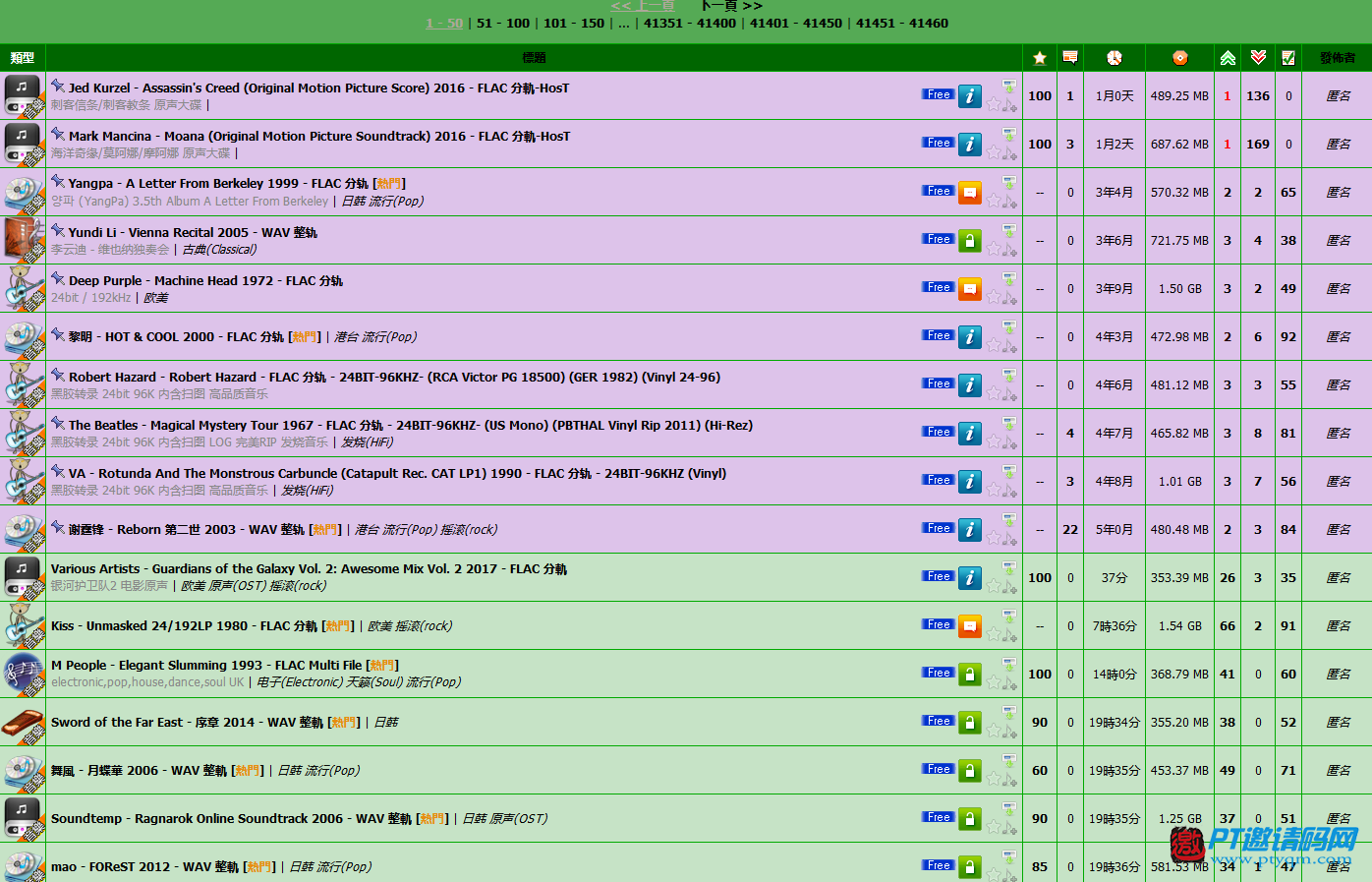This screenshot has height=882, width=1372.
Task: Sort by rating star column header
Action: [1040, 58]
